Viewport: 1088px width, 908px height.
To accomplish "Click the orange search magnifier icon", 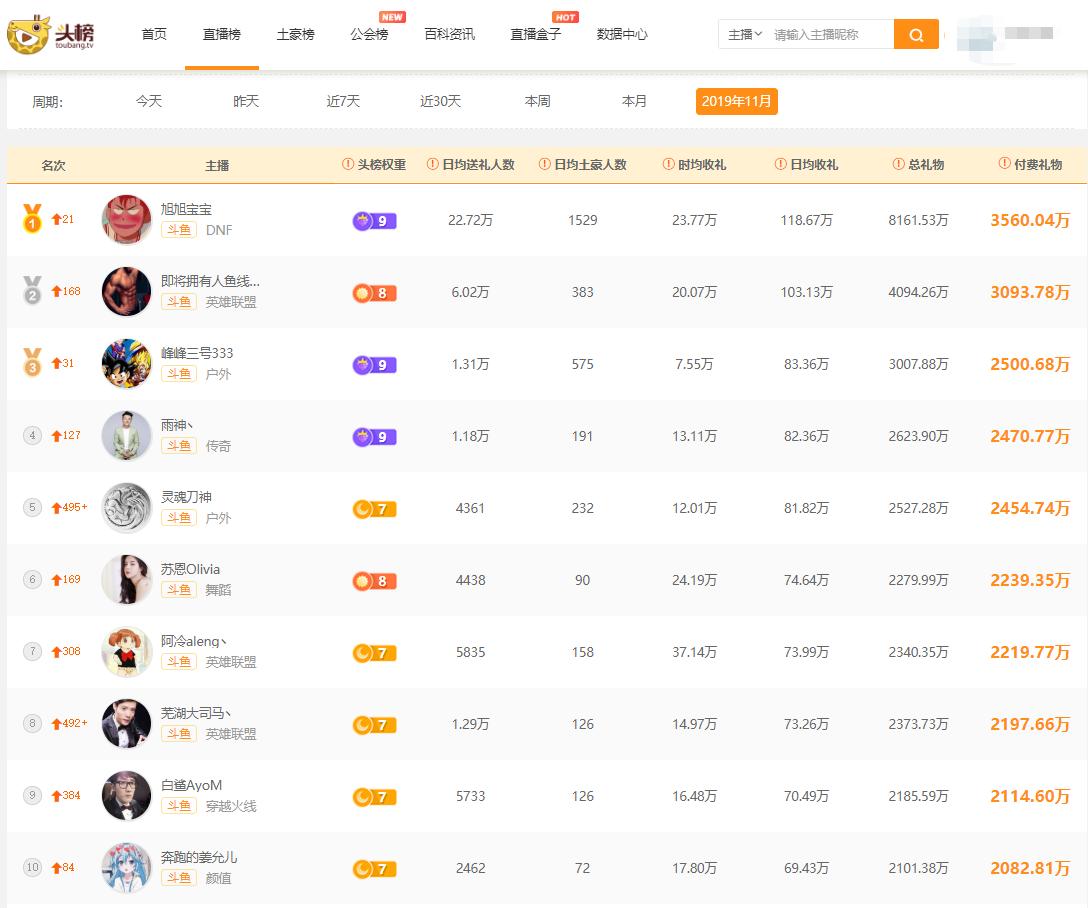I will pos(916,33).
